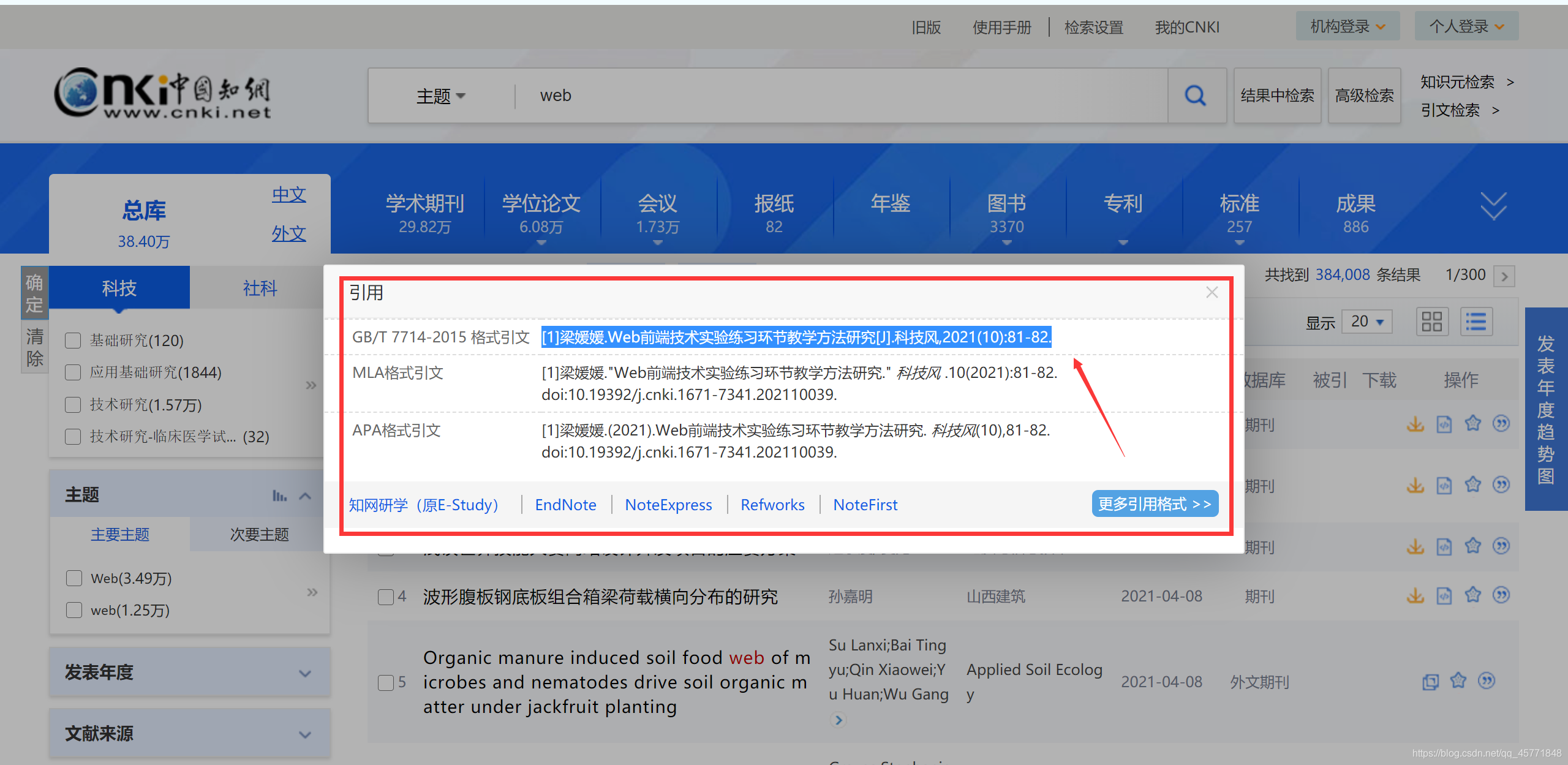Switch to the 社科 tab
The width and height of the screenshot is (1568, 765).
point(260,288)
